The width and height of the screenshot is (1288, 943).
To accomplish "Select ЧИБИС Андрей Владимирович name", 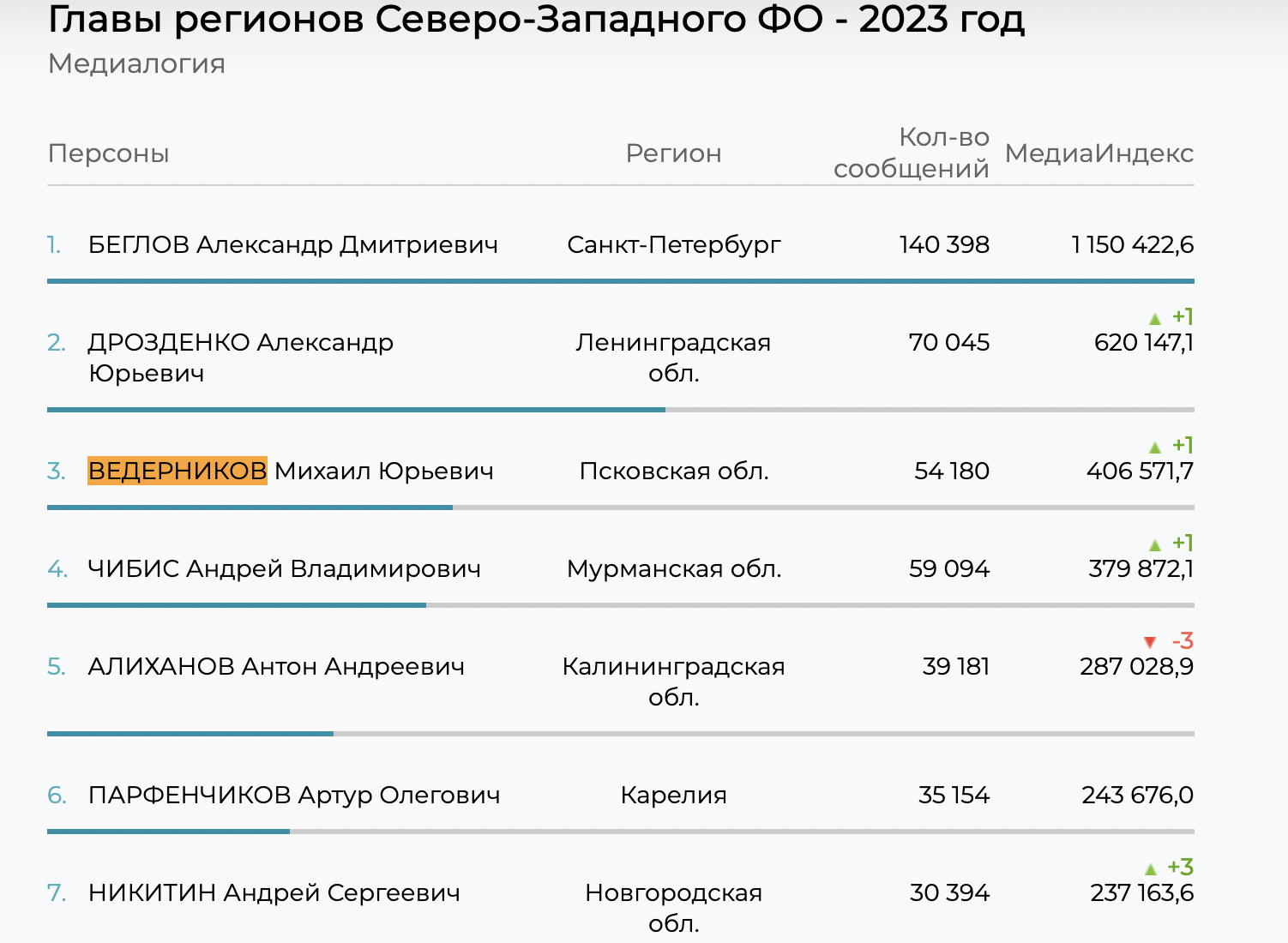I will click(x=285, y=569).
